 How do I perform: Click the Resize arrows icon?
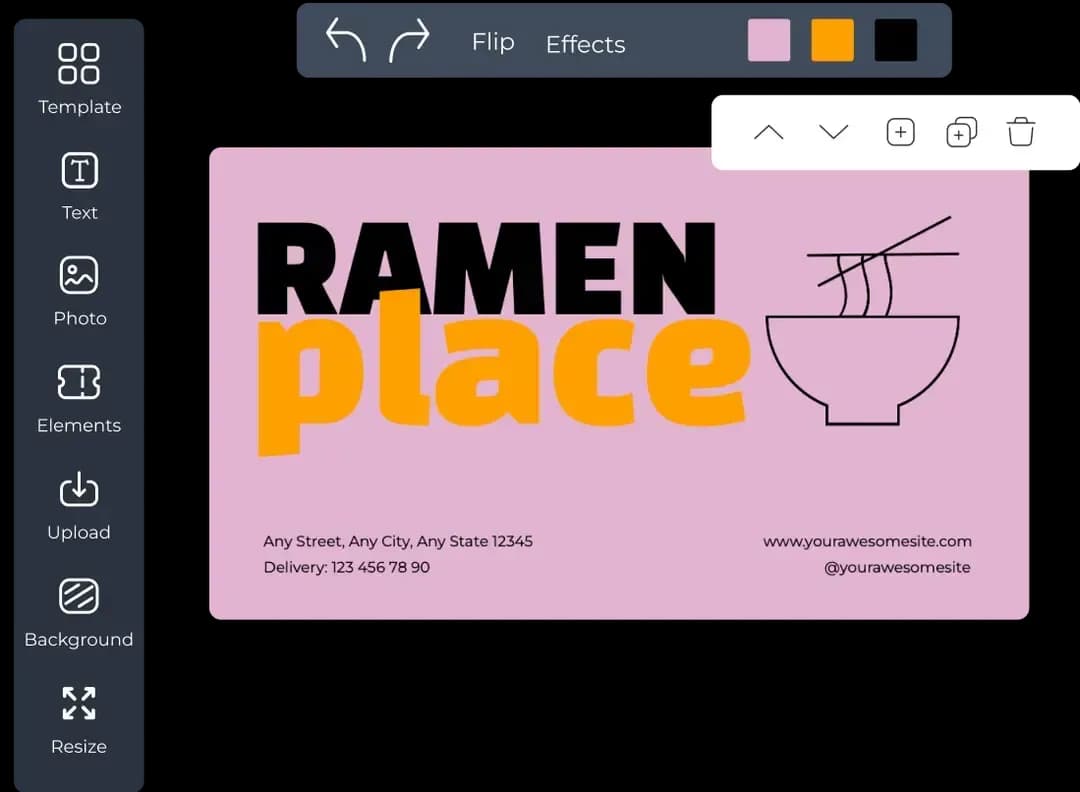79,703
